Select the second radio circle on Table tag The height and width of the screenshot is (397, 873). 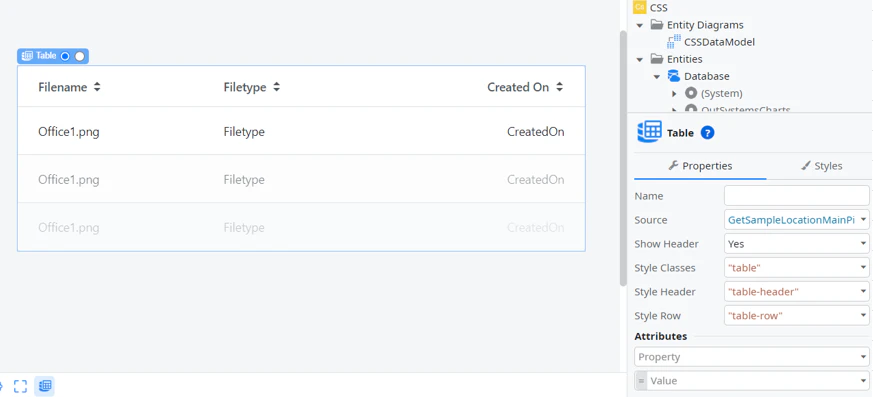80,56
